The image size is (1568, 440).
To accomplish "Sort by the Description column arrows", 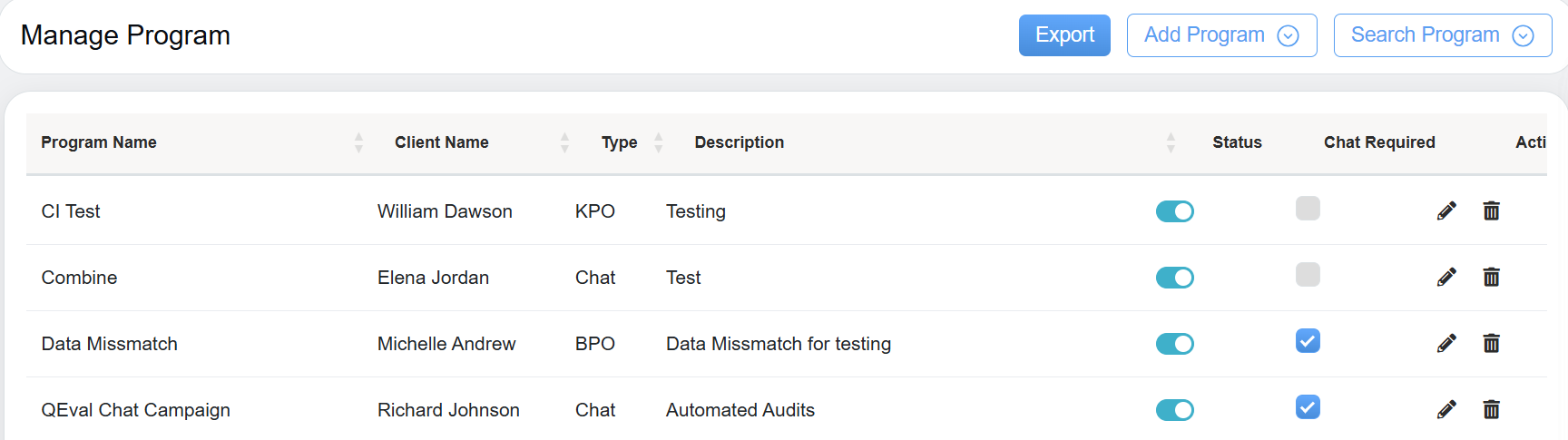I will tap(1171, 142).
